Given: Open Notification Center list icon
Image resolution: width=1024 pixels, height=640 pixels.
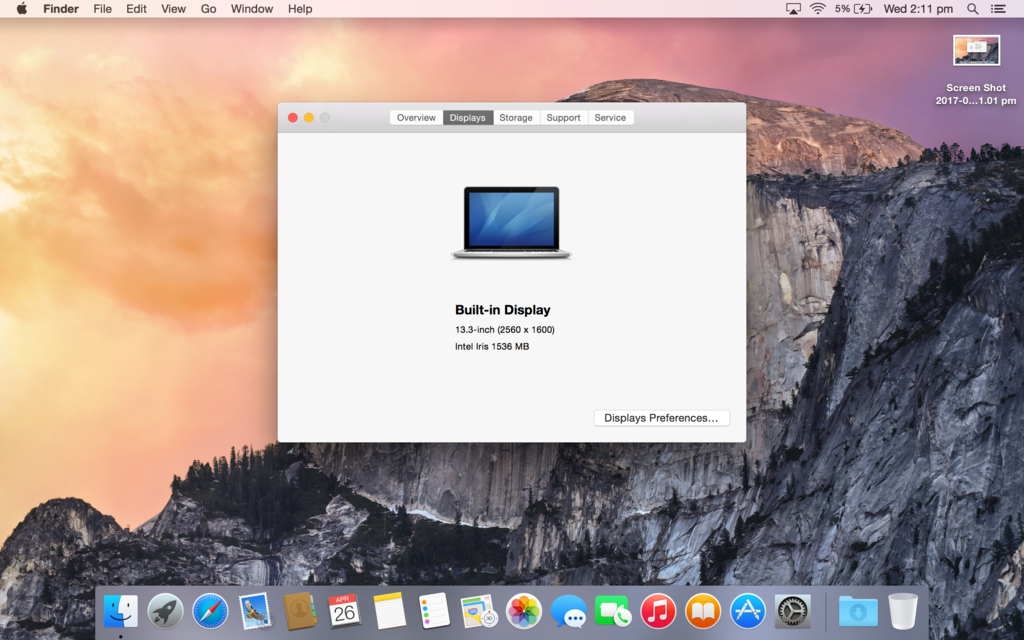Looking at the screenshot, I should pyautogui.click(x=999, y=8).
